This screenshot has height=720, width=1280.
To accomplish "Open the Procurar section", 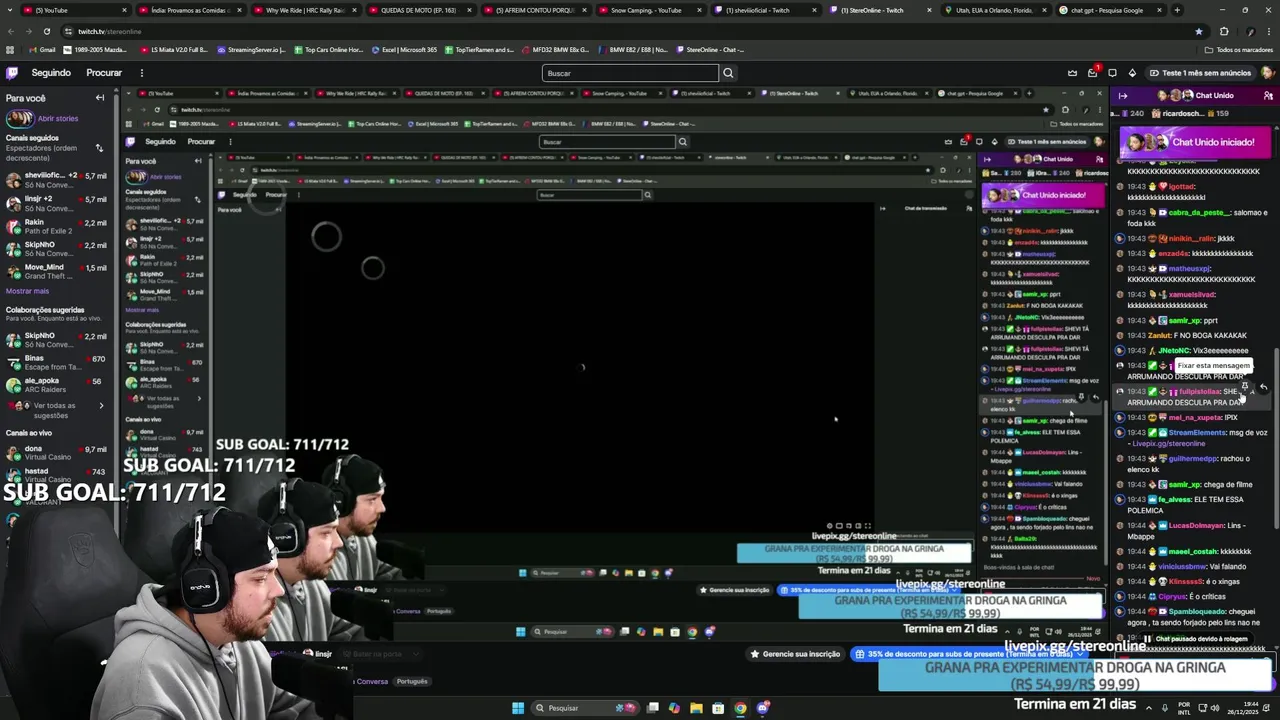I will point(104,73).
